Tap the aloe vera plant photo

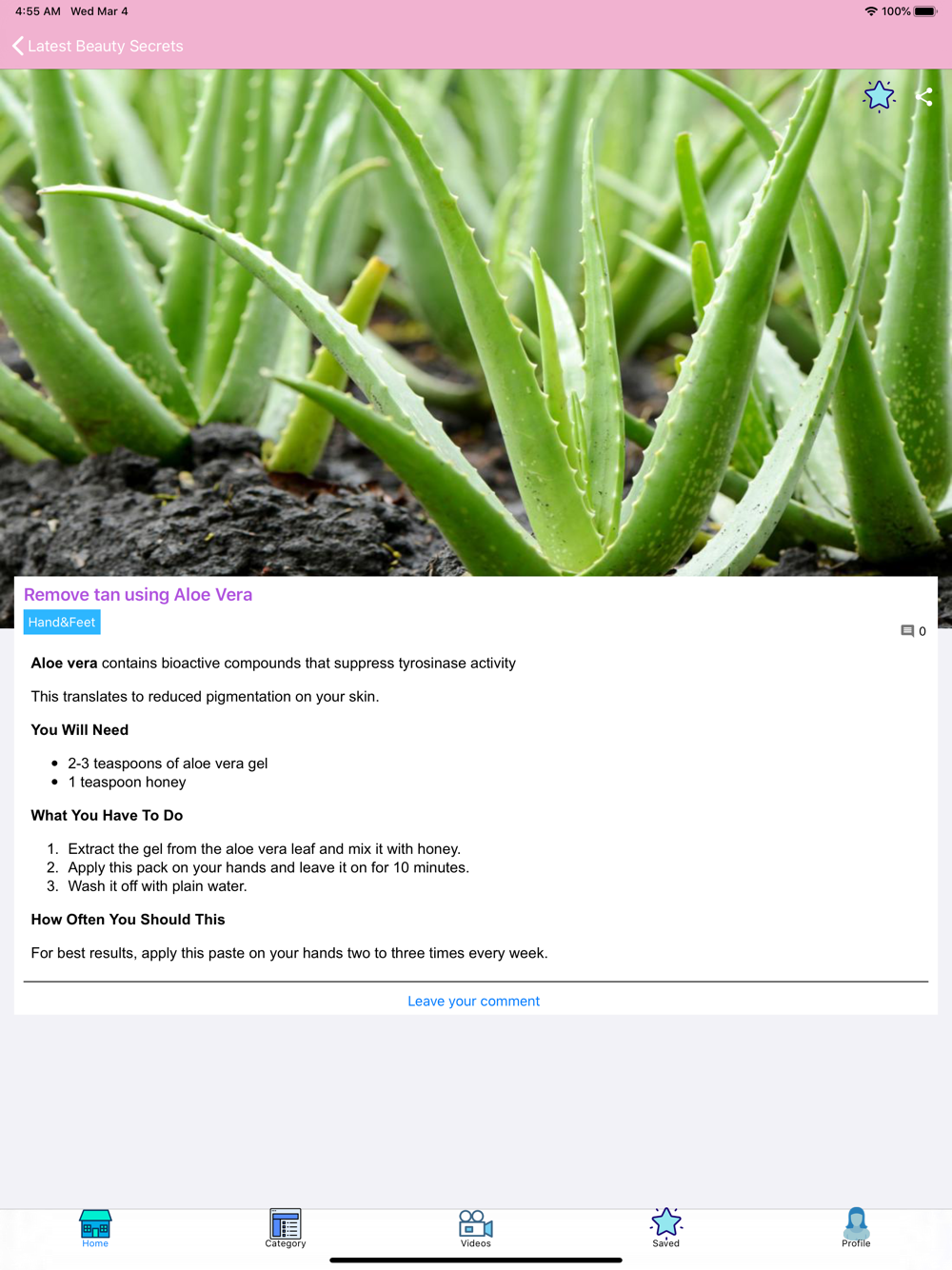pos(476,323)
